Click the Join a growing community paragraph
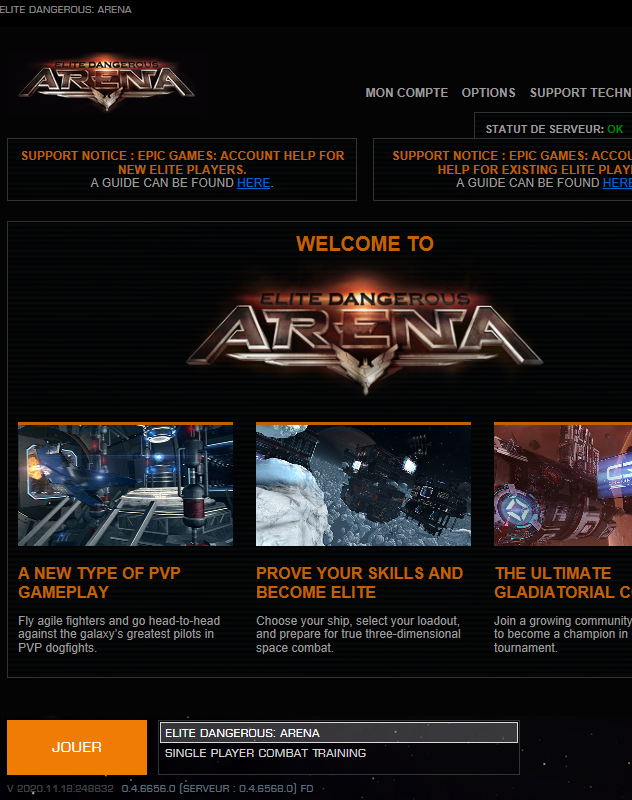 click(x=563, y=634)
